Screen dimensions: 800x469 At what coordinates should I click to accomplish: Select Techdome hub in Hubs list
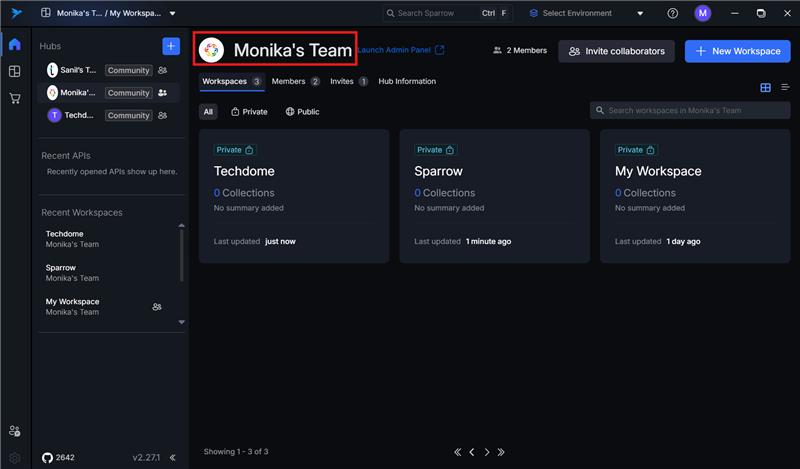tap(109, 115)
